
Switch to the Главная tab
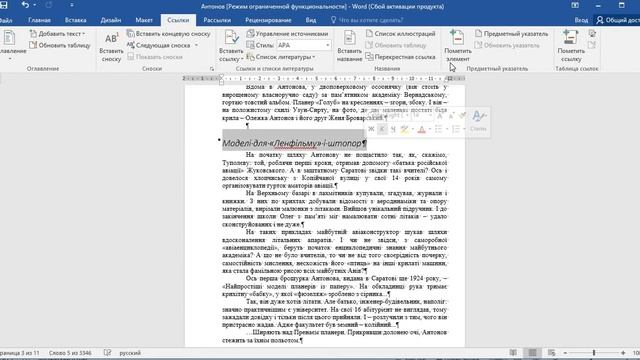[x=40, y=20]
